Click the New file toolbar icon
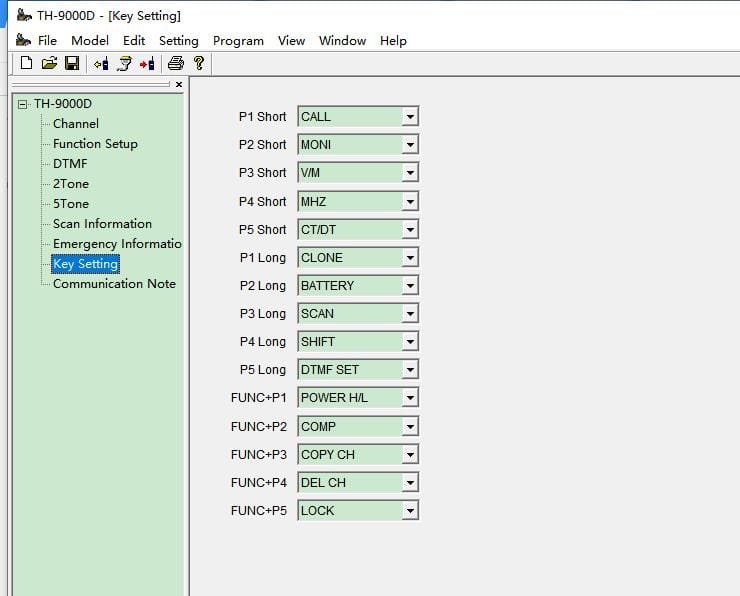The width and height of the screenshot is (740, 596). [26, 63]
